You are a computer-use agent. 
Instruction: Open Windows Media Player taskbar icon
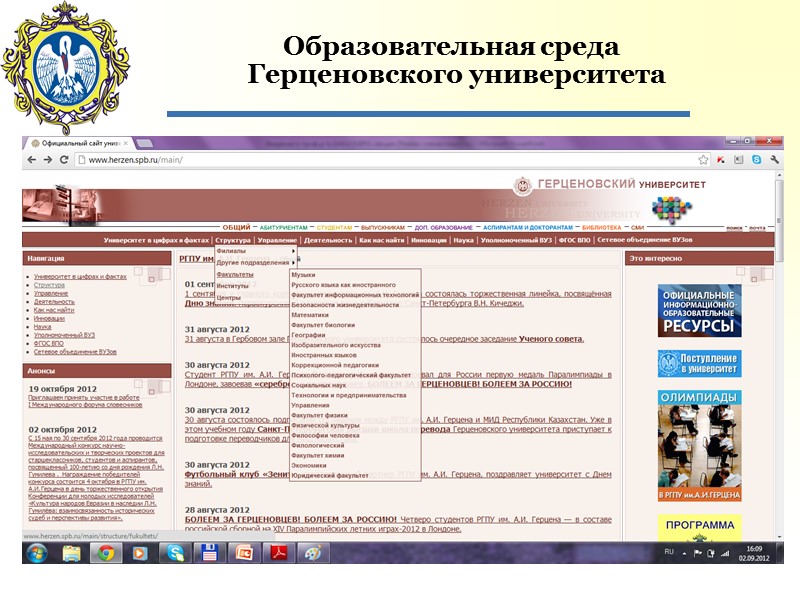coord(140,553)
